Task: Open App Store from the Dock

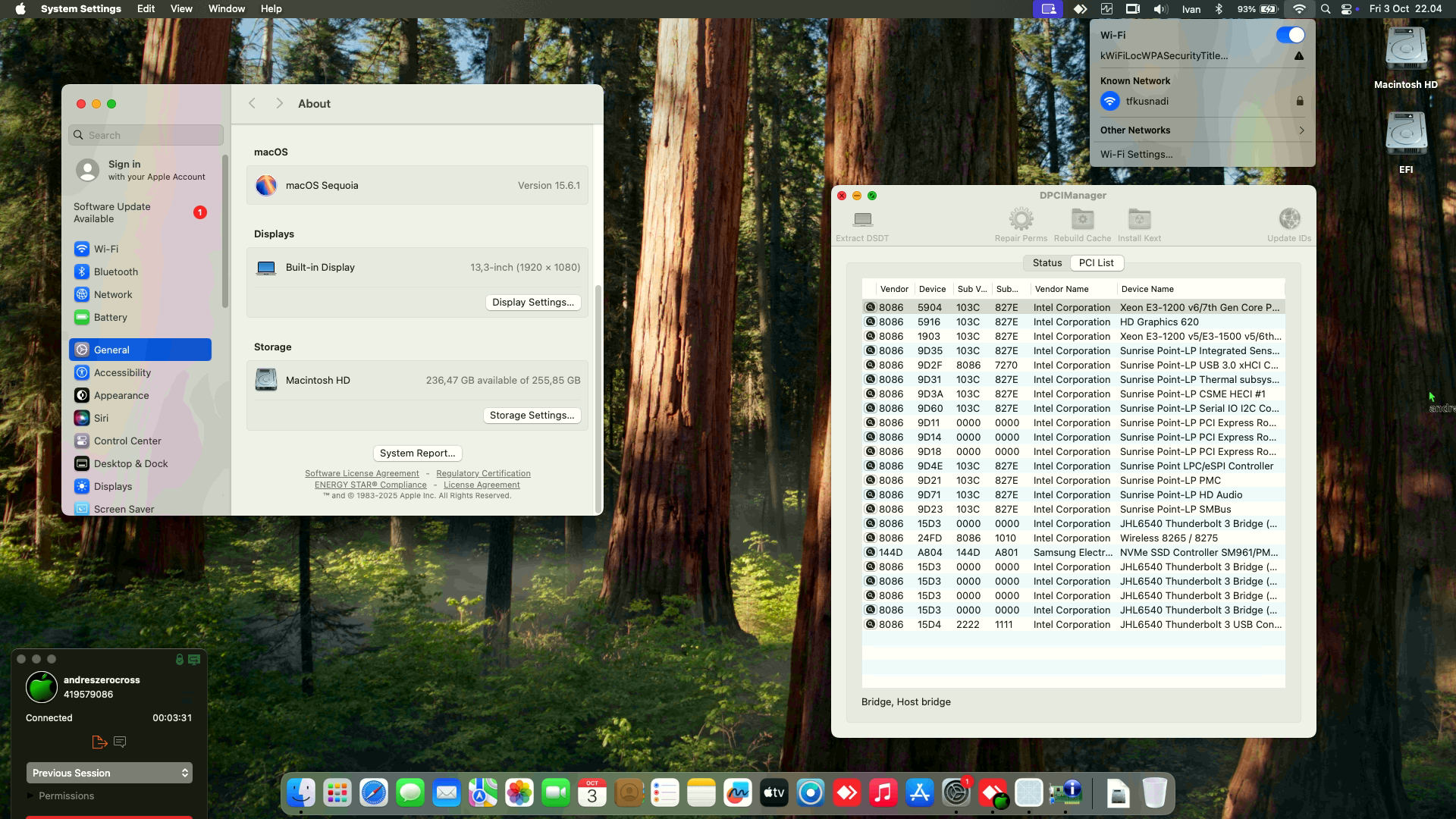Action: pos(920,793)
